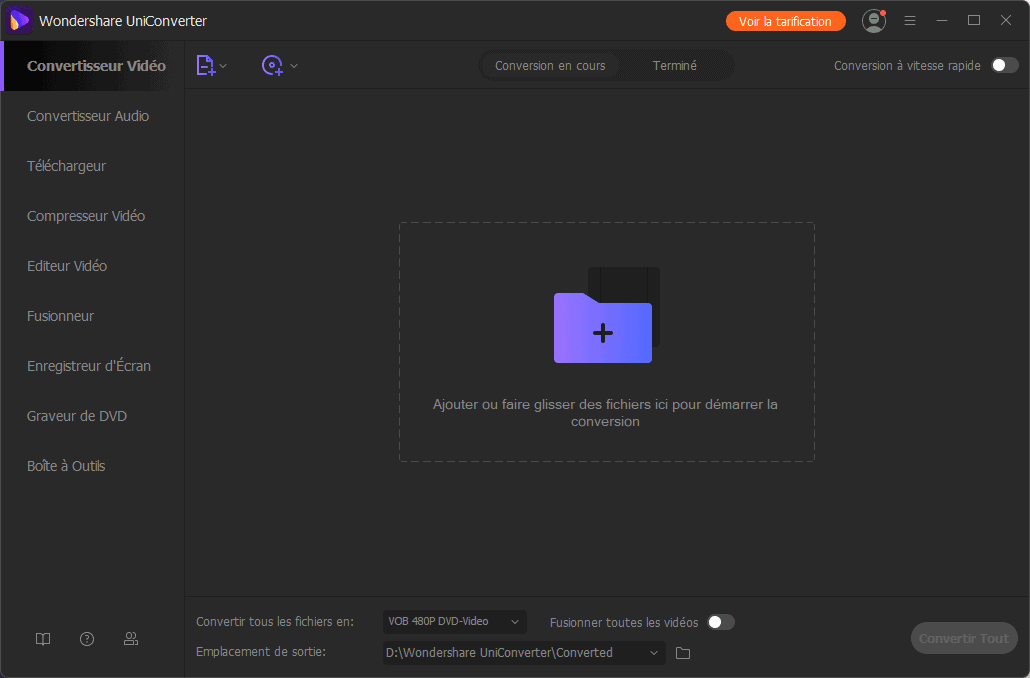Click the Add Files icon
Screen dimensions: 1030x678
pos(206,66)
